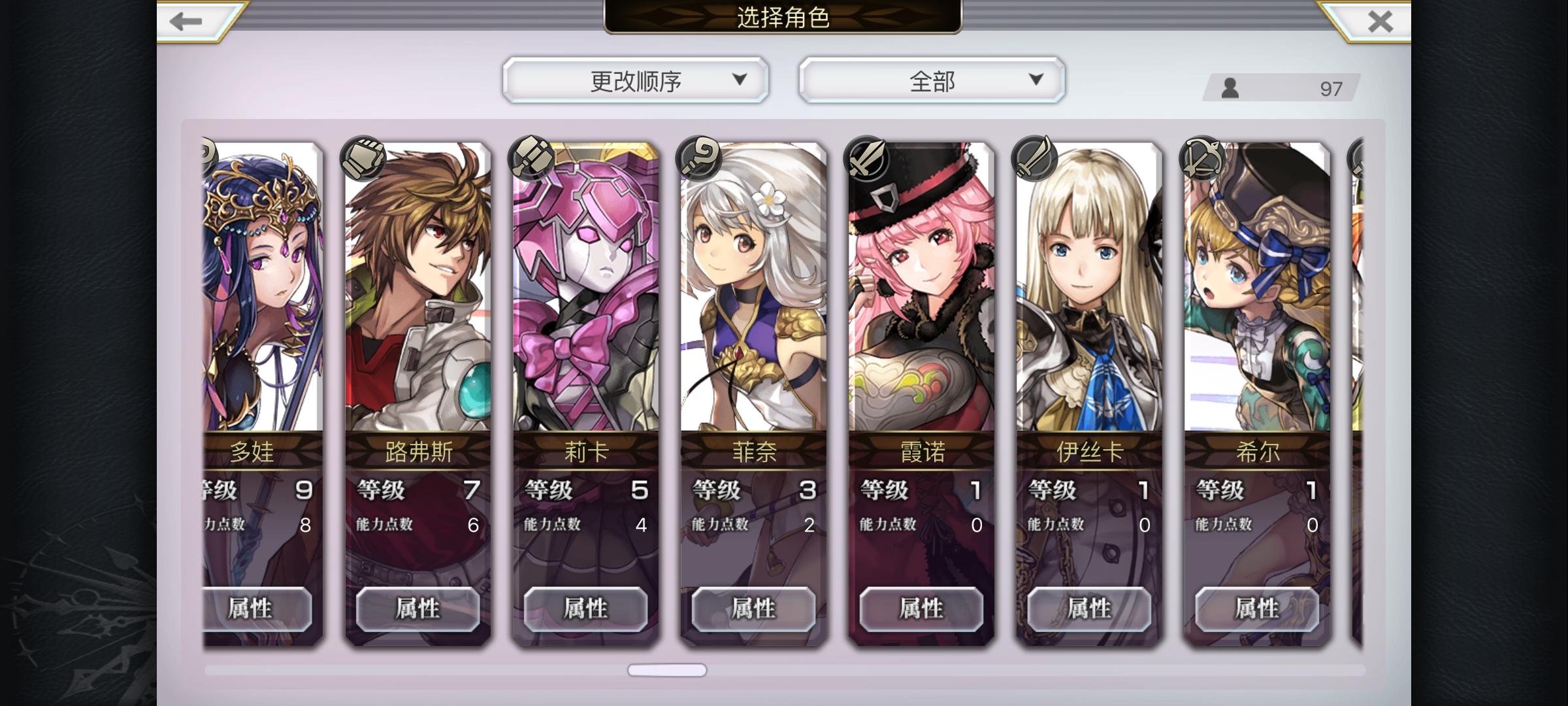This screenshot has height=706, width=1568.
Task: Select the 莉卡 character portrait
Action: pos(586,288)
